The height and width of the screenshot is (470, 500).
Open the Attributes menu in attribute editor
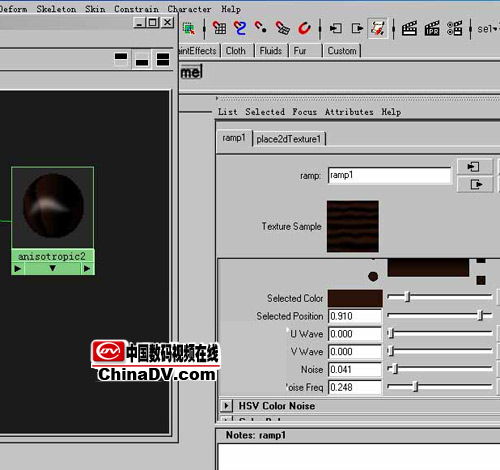tap(349, 112)
